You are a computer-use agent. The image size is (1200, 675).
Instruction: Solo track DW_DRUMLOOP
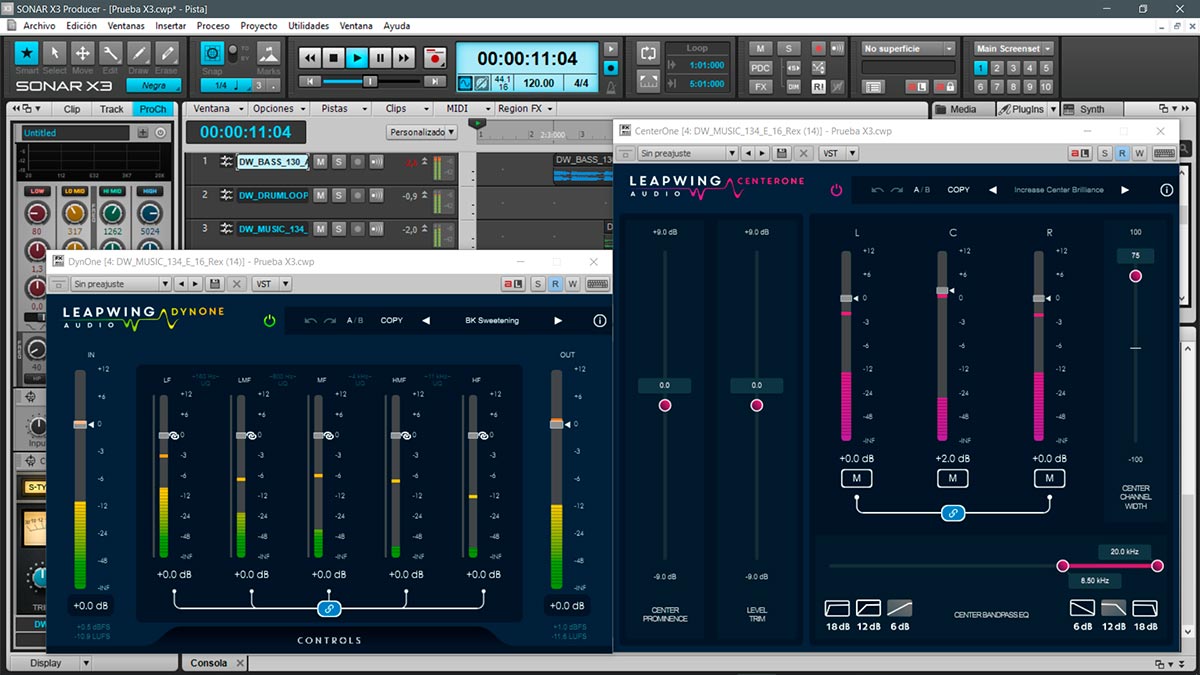click(339, 195)
